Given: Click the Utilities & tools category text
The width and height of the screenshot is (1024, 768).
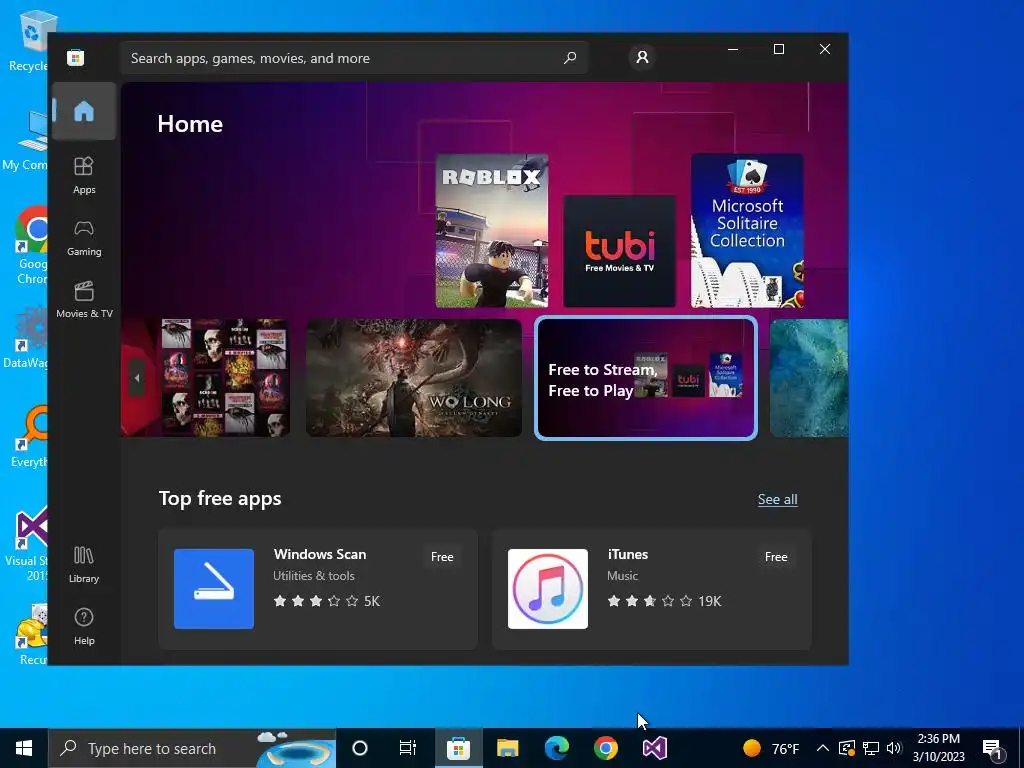Looking at the screenshot, I should coord(313,576).
